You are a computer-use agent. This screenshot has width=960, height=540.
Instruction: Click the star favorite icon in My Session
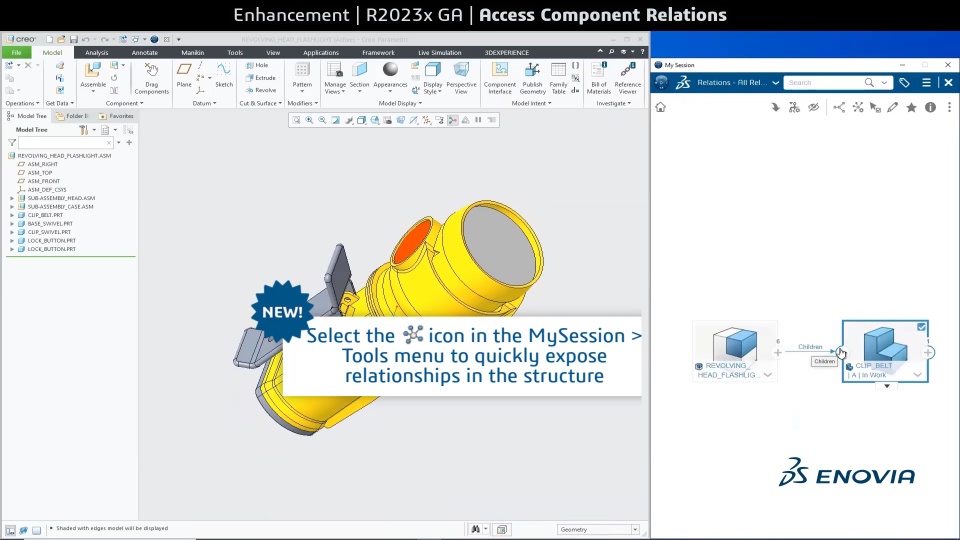(912, 107)
